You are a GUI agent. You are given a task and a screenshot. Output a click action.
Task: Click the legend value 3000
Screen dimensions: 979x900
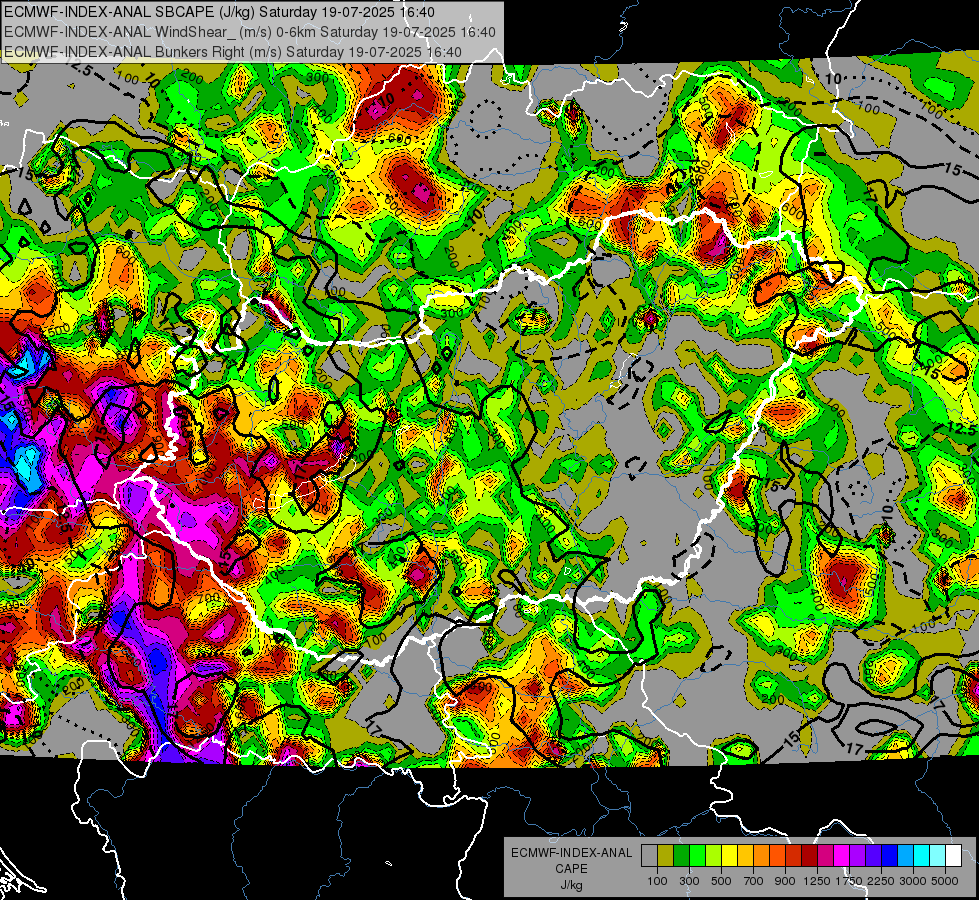912,881
